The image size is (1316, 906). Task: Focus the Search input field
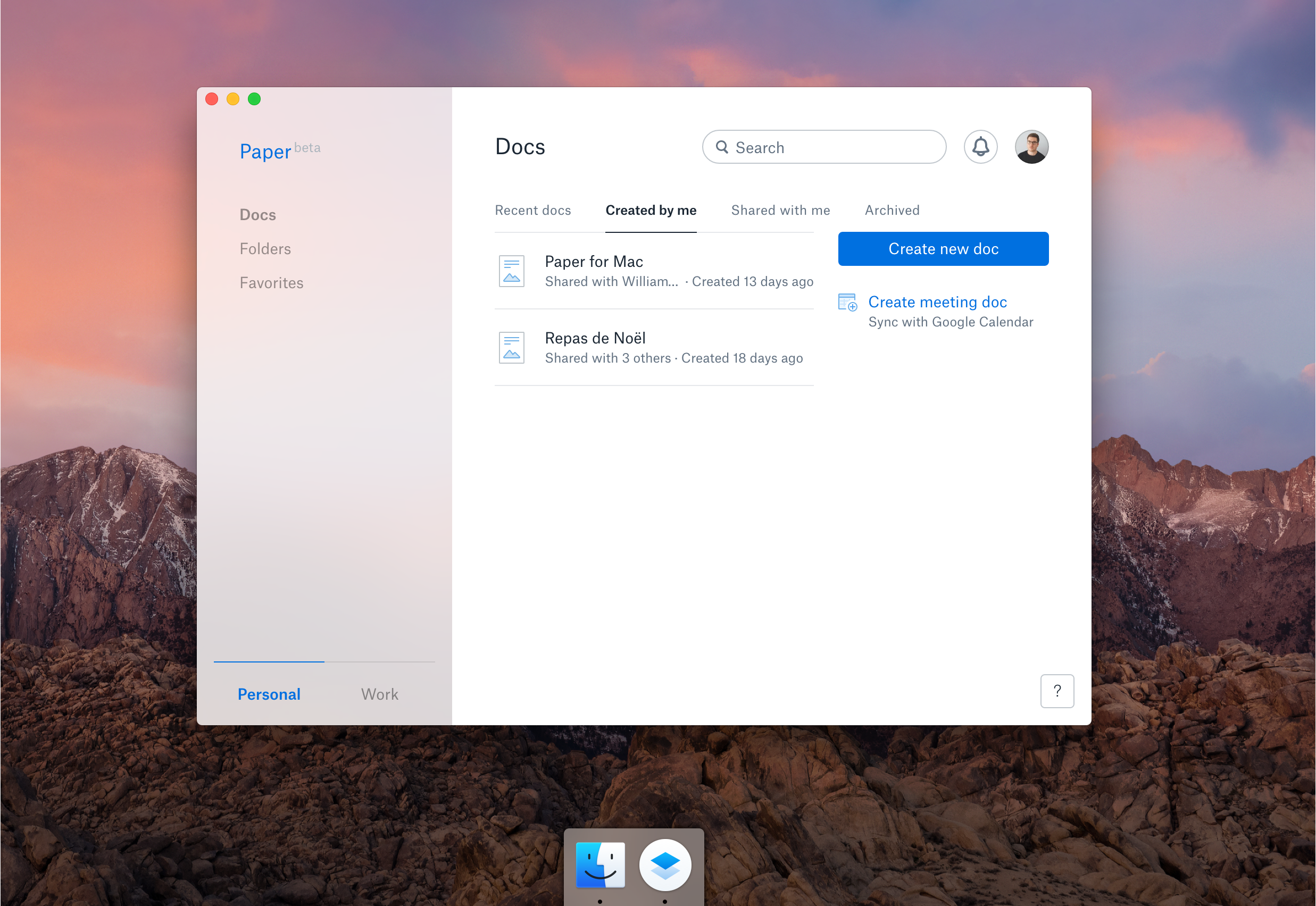point(835,148)
